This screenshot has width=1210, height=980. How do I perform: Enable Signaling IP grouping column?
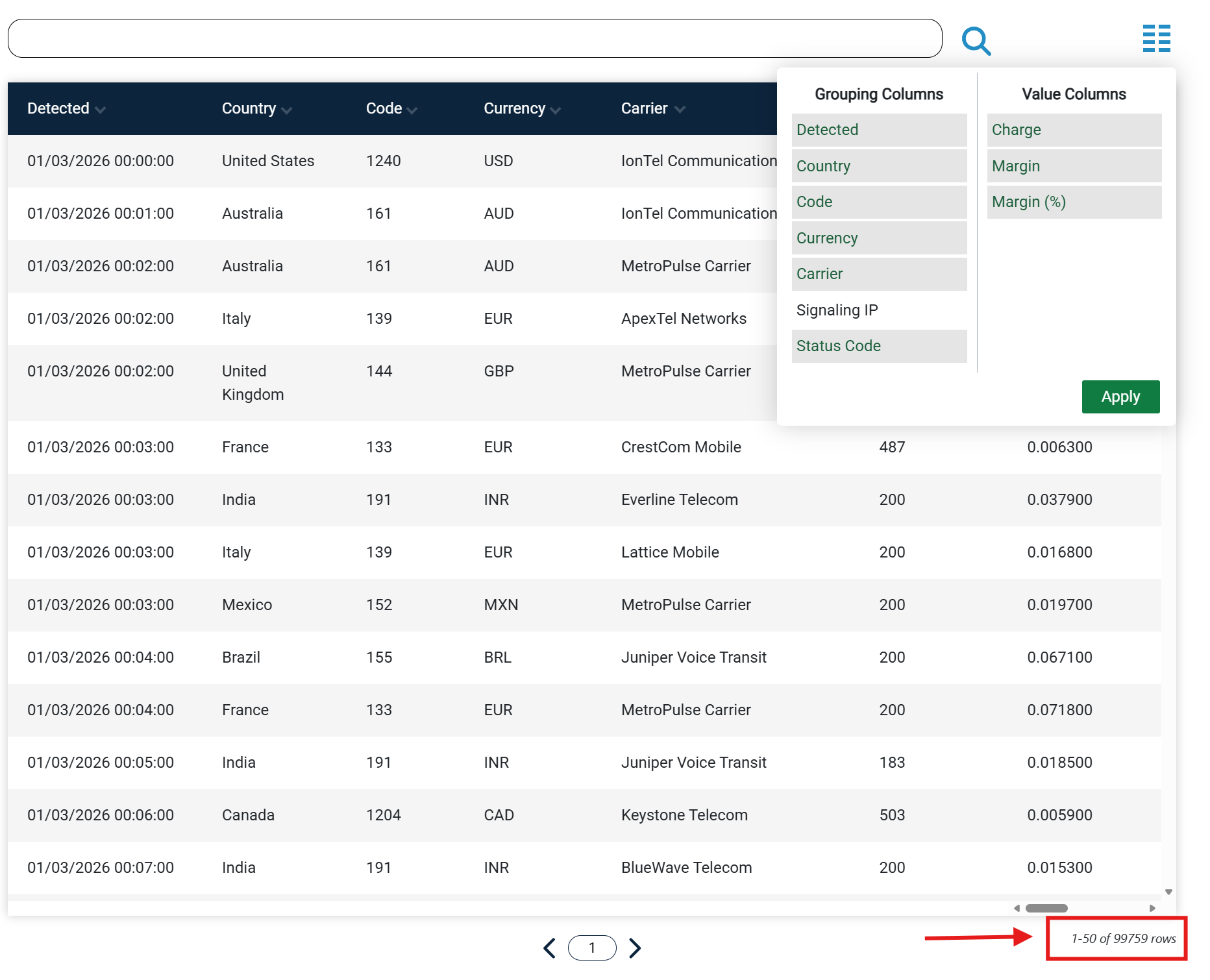point(879,310)
